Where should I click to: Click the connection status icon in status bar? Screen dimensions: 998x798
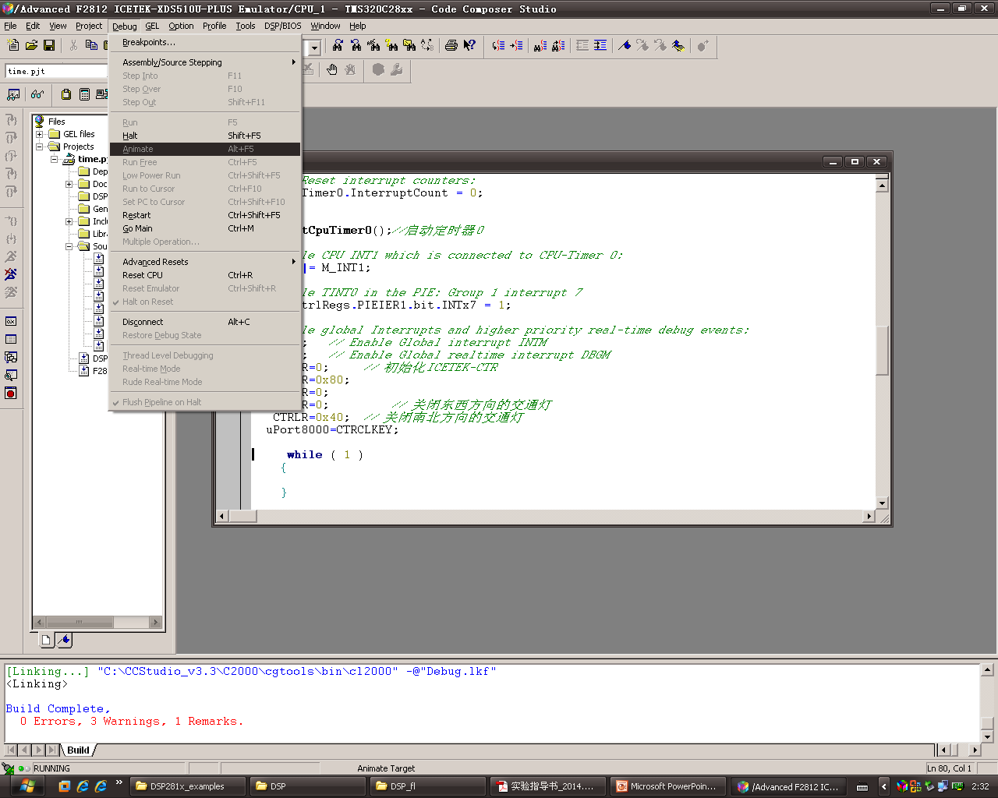8,768
